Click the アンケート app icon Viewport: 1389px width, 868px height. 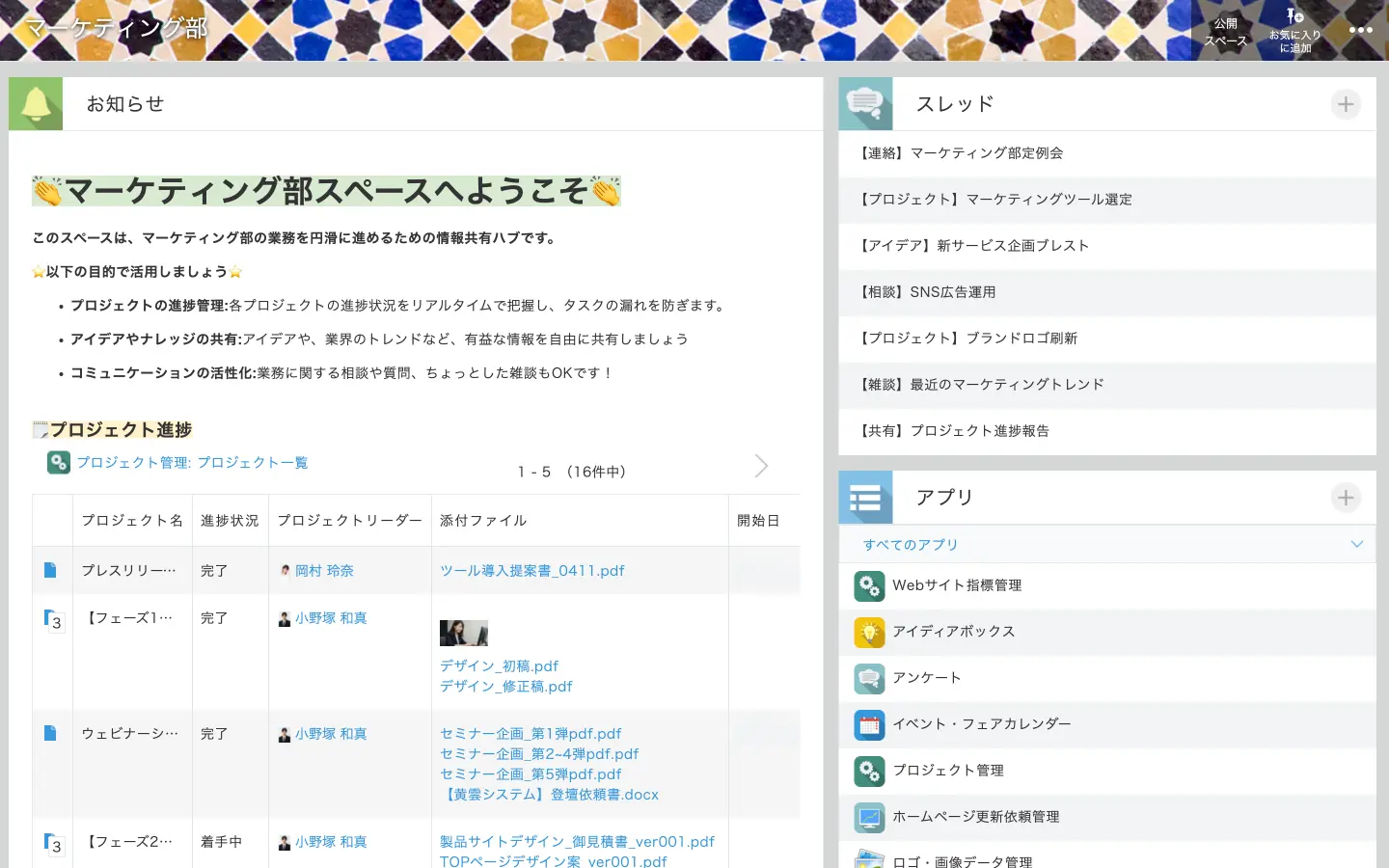[x=869, y=678]
